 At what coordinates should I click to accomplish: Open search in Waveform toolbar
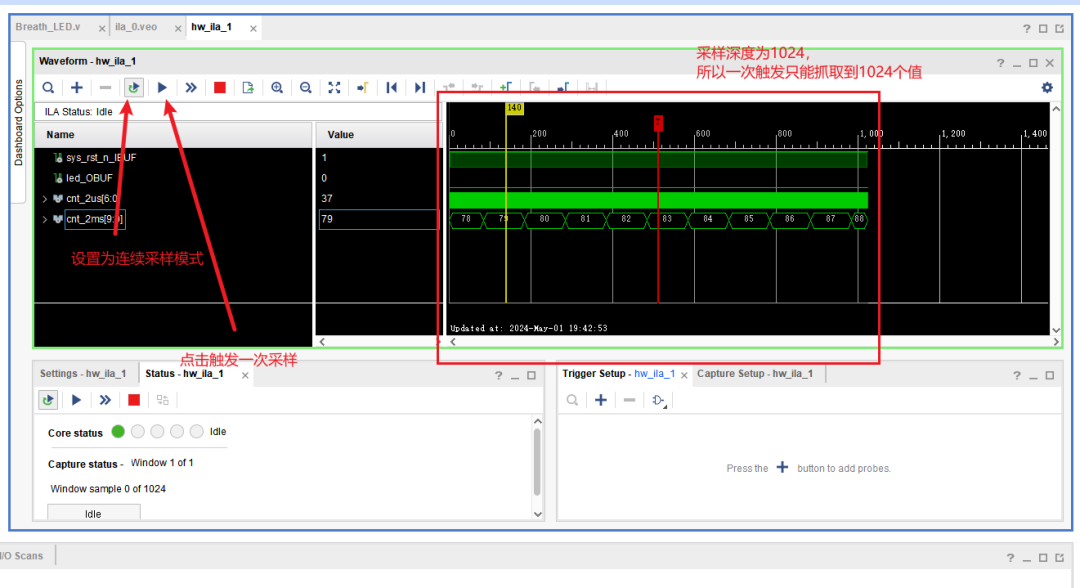[x=48, y=87]
